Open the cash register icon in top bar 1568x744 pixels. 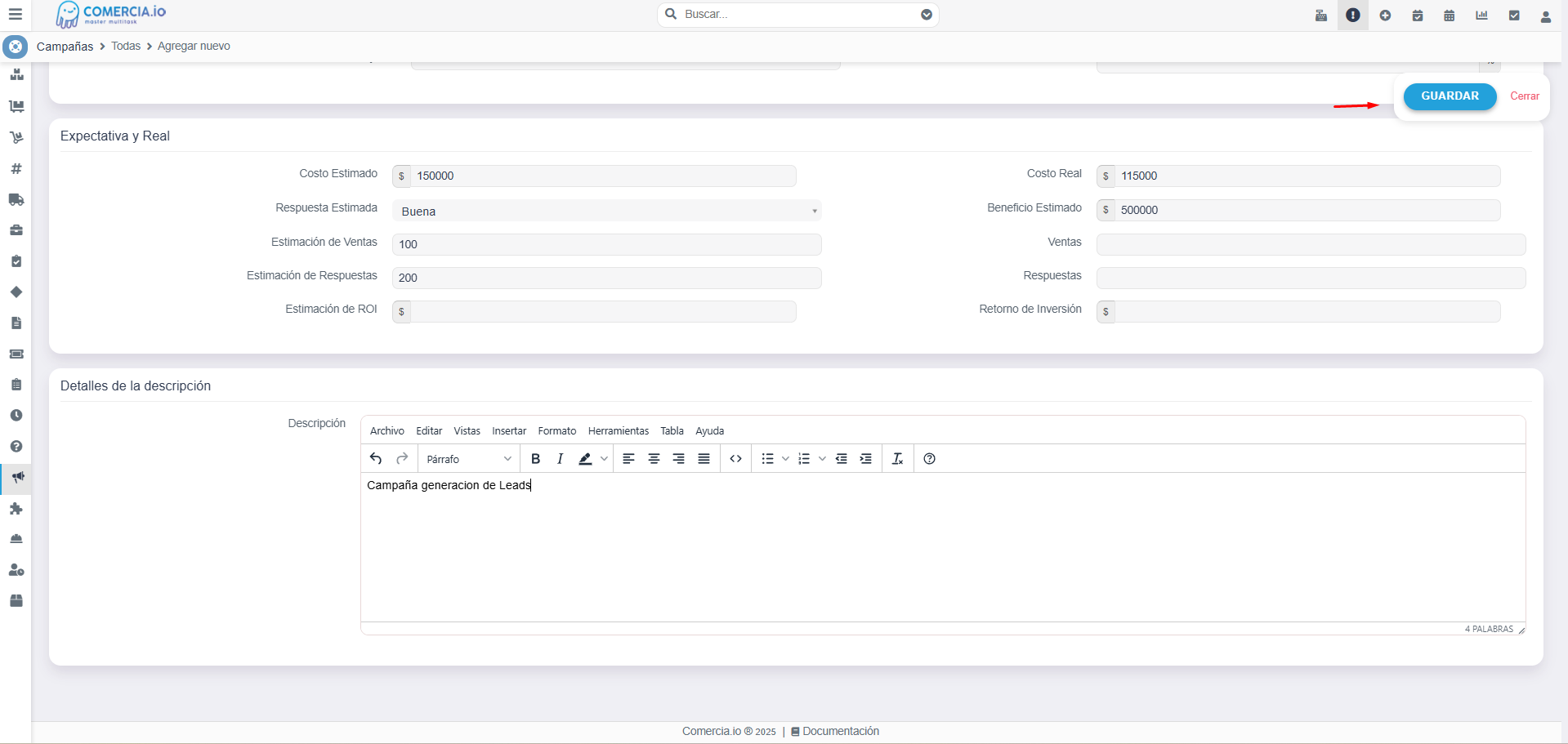(x=1320, y=16)
